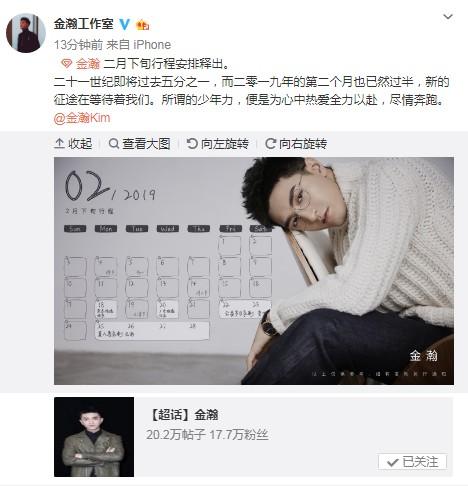Screen dimensions: 468x486
Task: Click the blue verified V badge
Action: (125, 24)
